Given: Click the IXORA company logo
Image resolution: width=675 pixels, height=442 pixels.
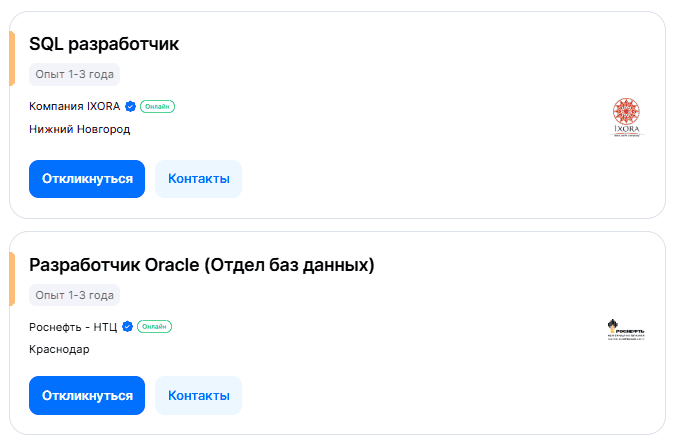Looking at the screenshot, I should click(x=627, y=117).
